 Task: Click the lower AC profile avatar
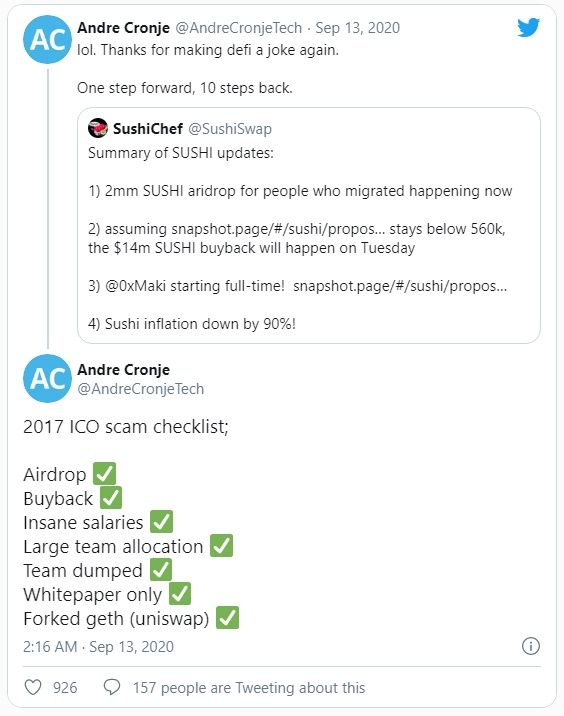click(47, 378)
